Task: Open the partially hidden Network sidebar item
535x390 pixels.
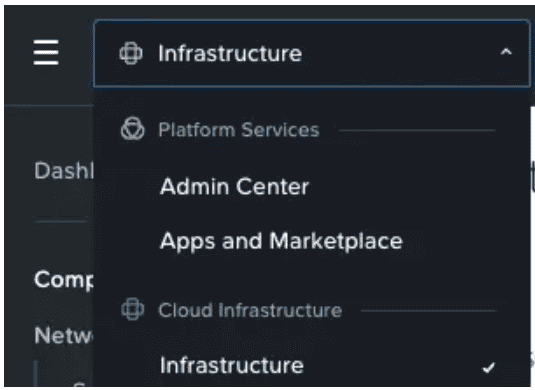Action: point(63,335)
